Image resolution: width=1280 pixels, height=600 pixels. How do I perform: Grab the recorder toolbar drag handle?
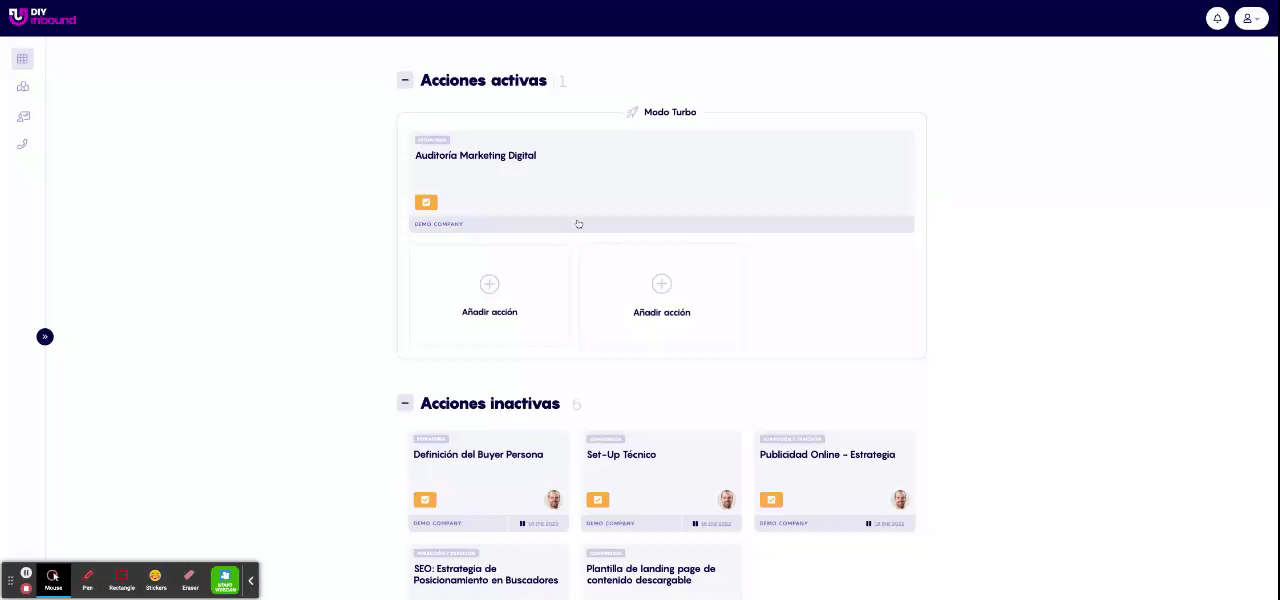tap(11, 580)
